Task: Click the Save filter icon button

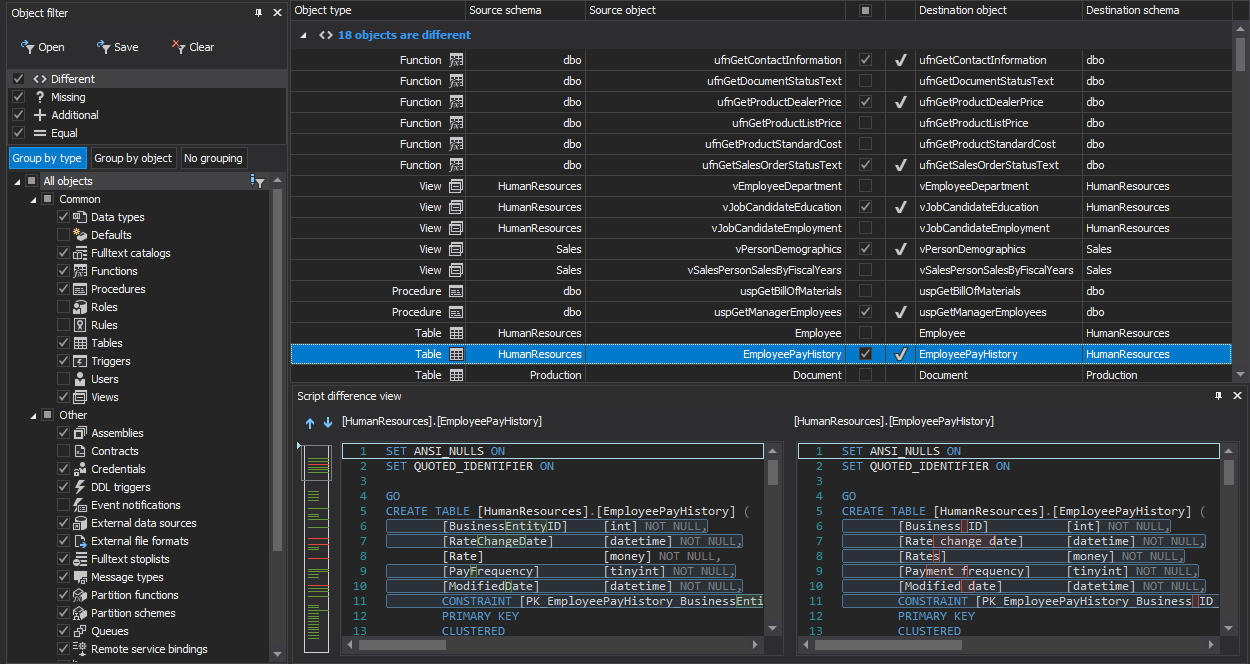Action: (117, 47)
